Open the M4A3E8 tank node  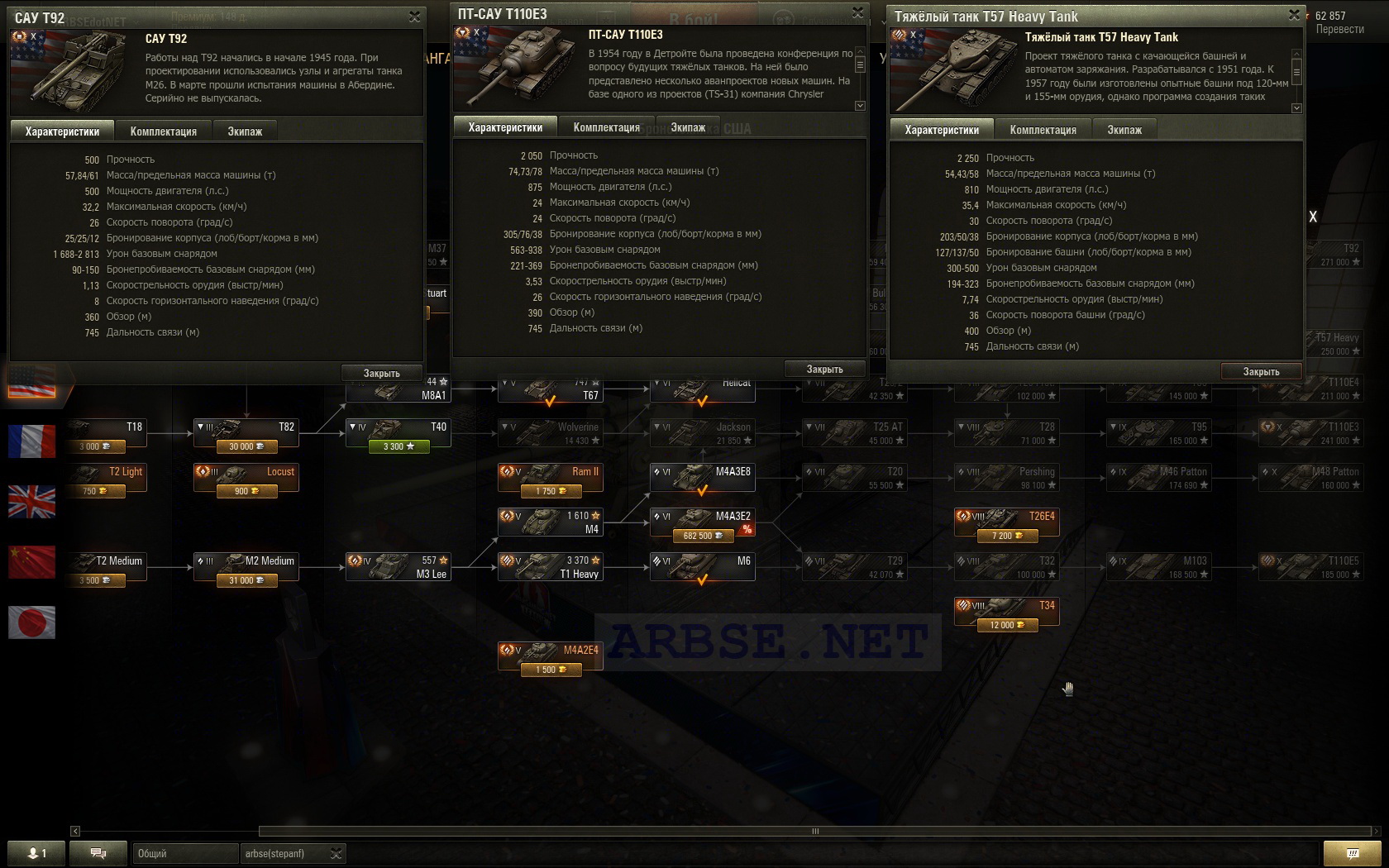[x=703, y=479]
